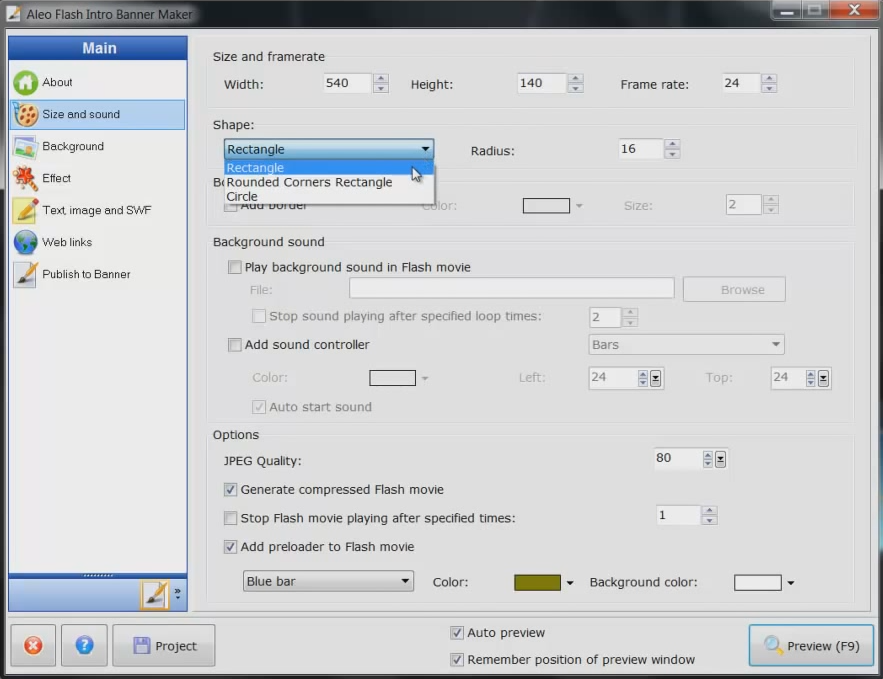Uncheck Generate compressed Flash movie

(230, 489)
